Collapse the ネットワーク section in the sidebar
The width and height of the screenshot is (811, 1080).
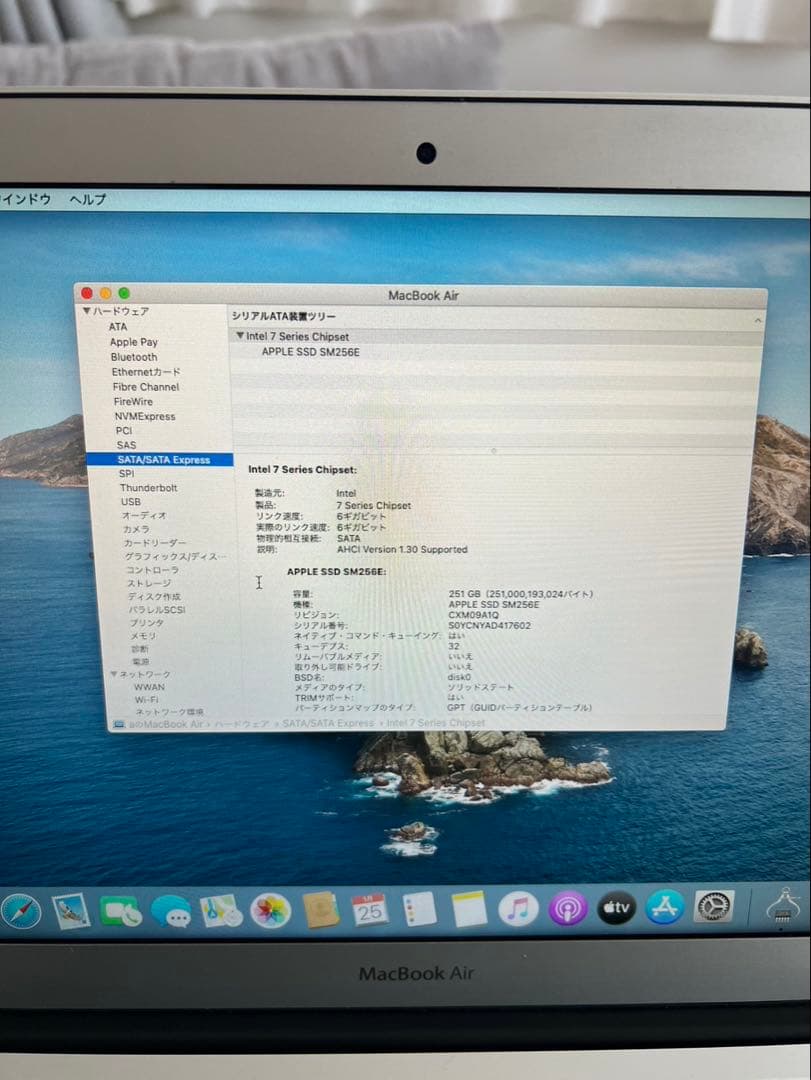(x=115, y=673)
